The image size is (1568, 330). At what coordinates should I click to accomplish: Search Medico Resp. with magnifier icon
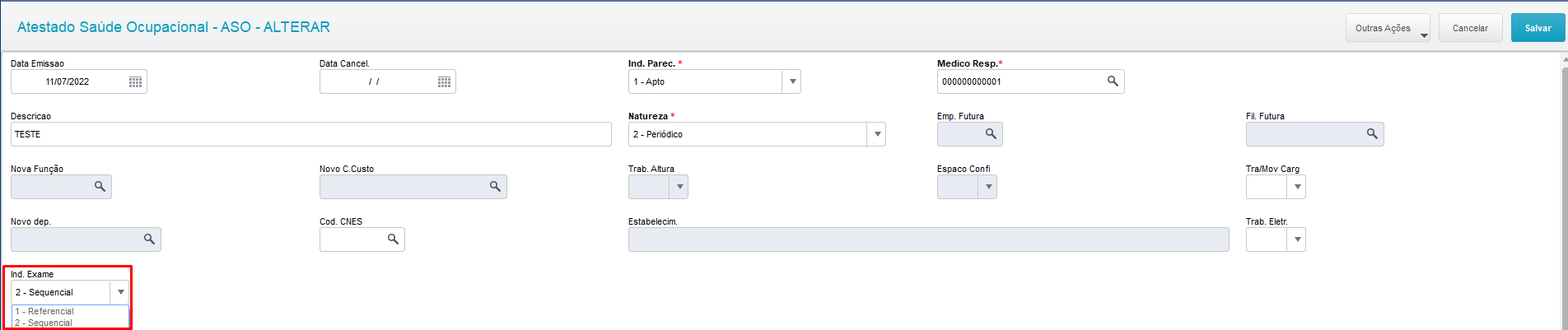tap(1113, 81)
